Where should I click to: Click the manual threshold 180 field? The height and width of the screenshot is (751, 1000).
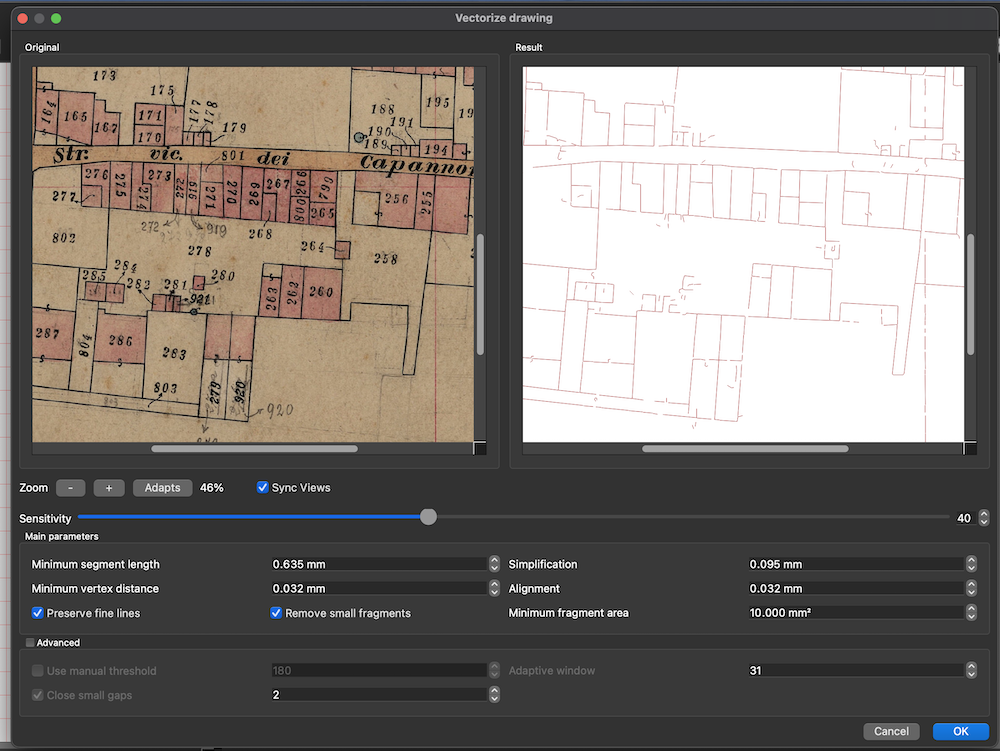click(379, 671)
